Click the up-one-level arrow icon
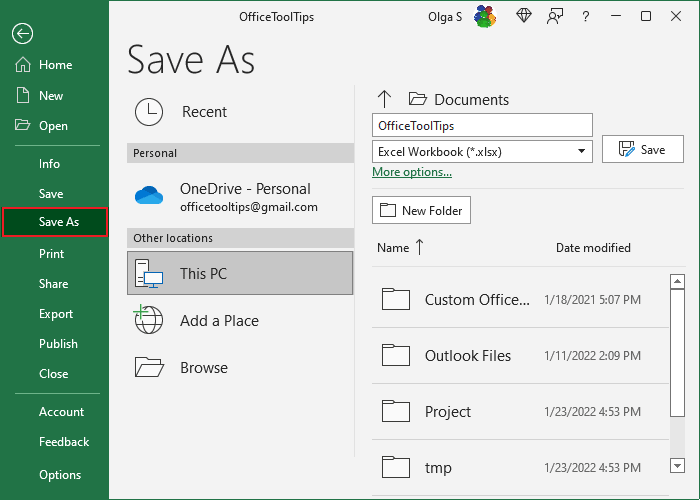The image size is (700, 500). point(384,99)
